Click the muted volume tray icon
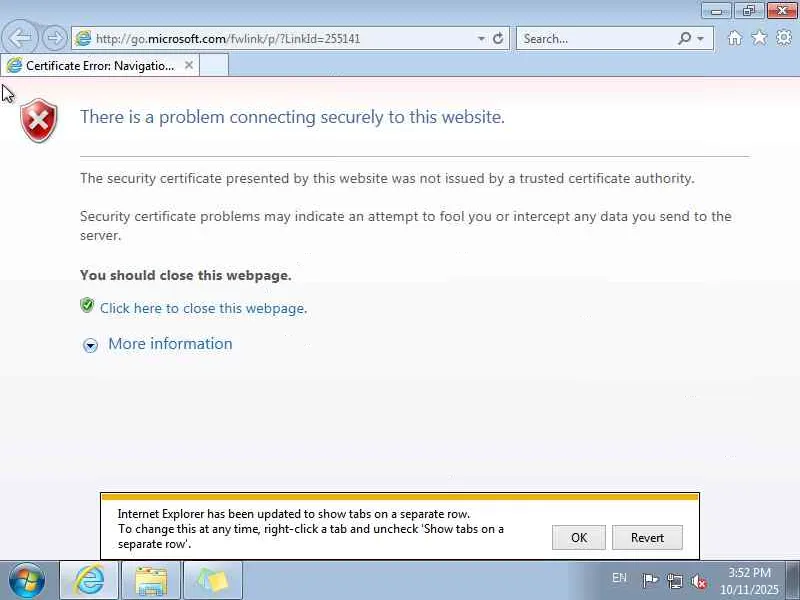This screenshot has height=600, width=800. tap(699, 581)
